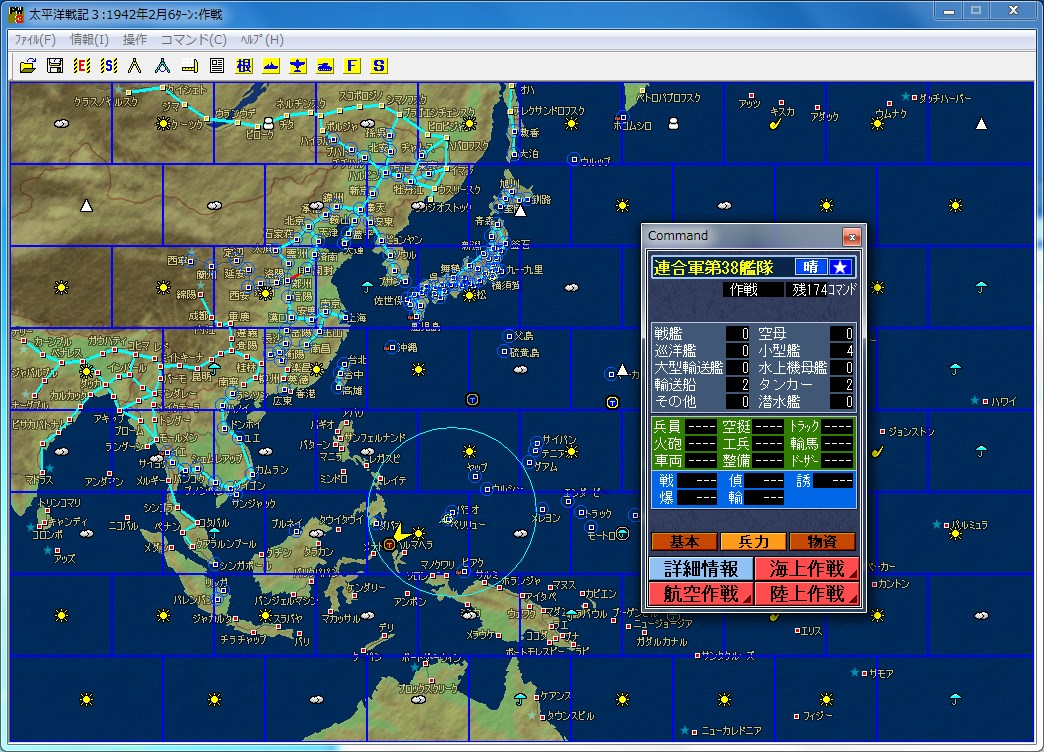Click the white star icon in Command panel
This screenshot has width=1044, height=752.
click(x=840, y=267)
